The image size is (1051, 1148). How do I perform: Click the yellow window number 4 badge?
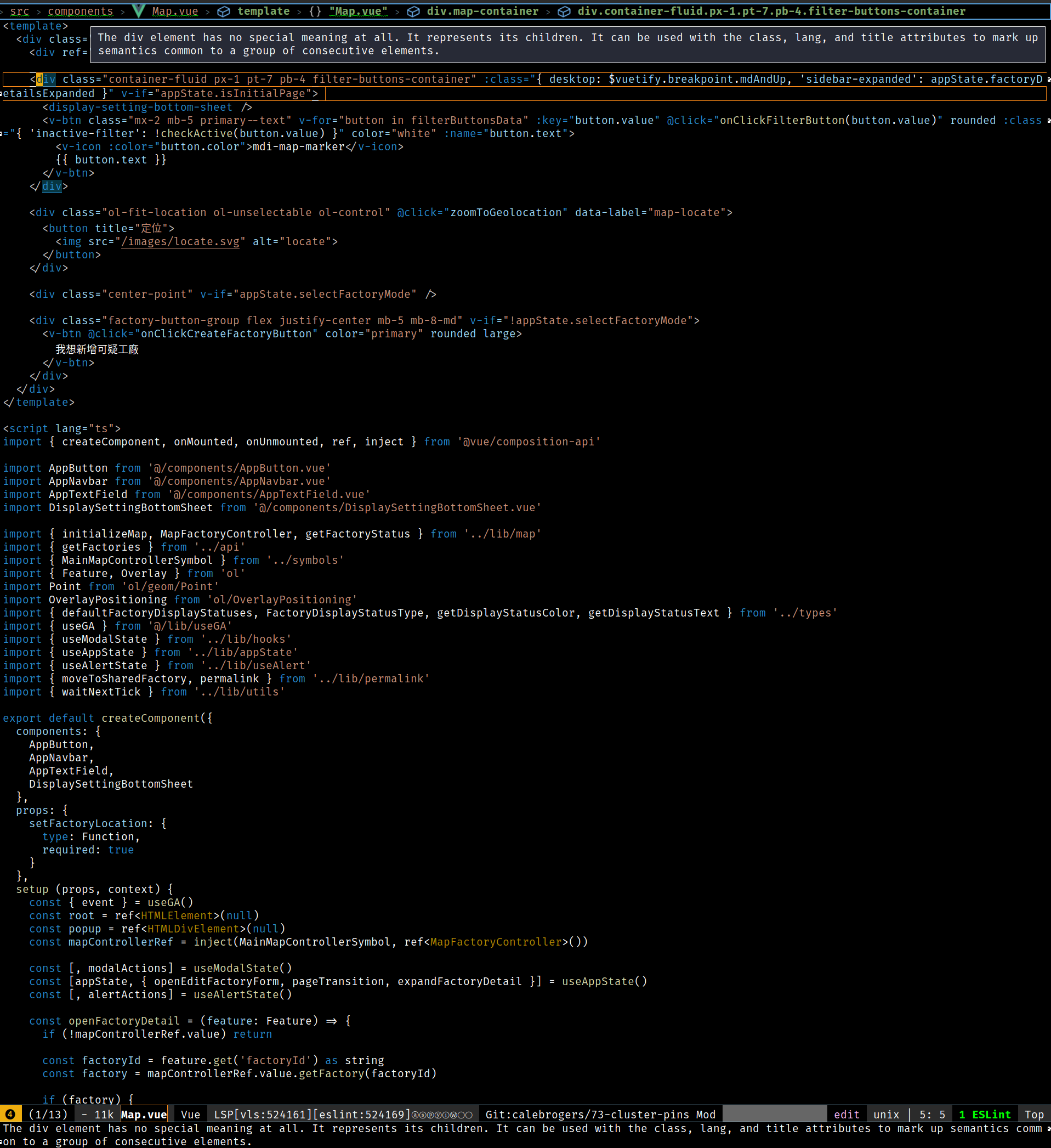(x=10, y=1115)
